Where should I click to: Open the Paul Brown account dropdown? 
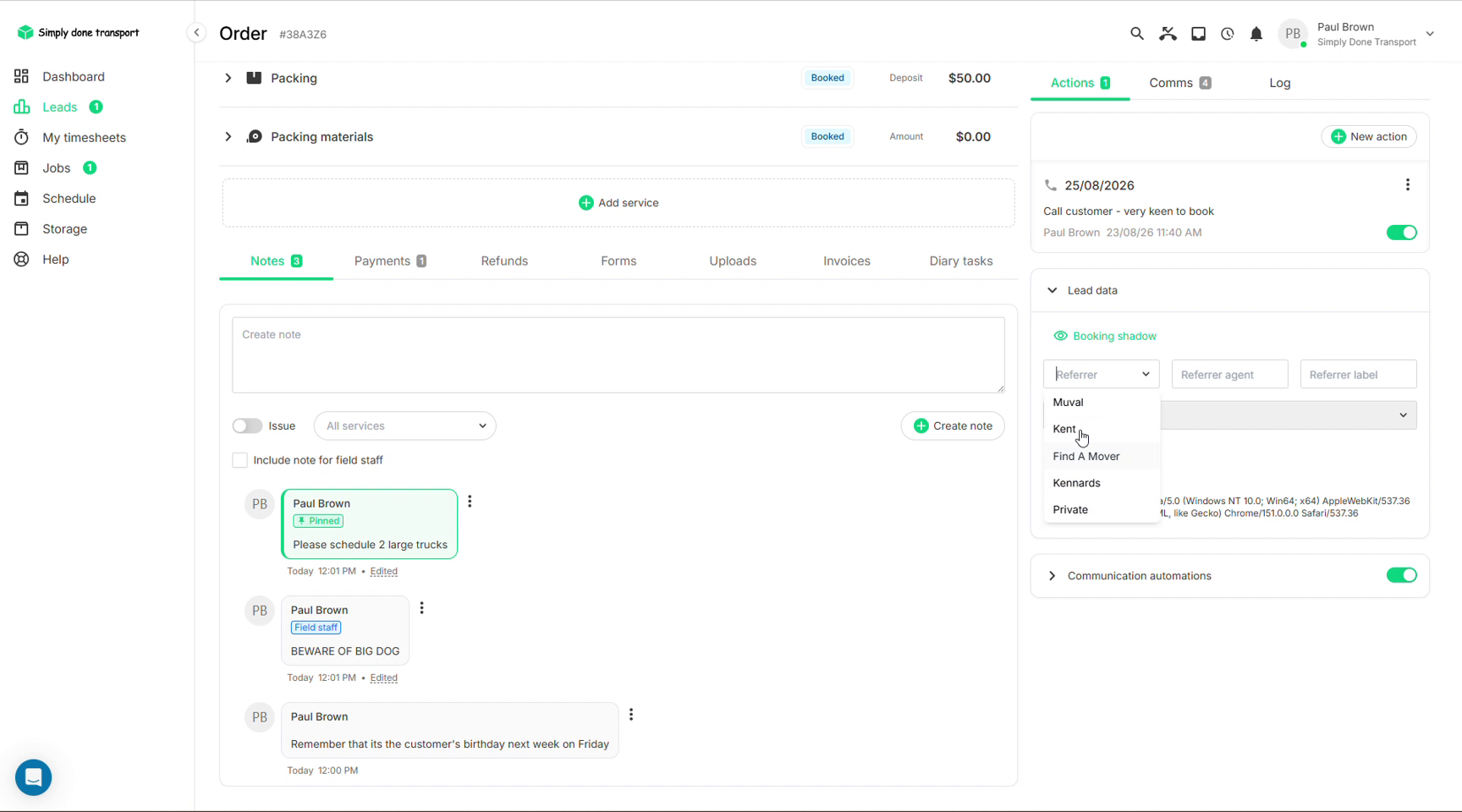click(x=1430, y=34)
